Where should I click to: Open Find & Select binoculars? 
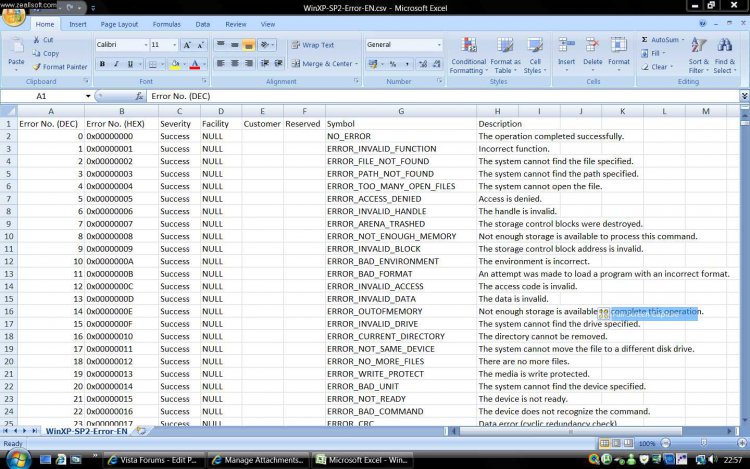tap(725, 56)
